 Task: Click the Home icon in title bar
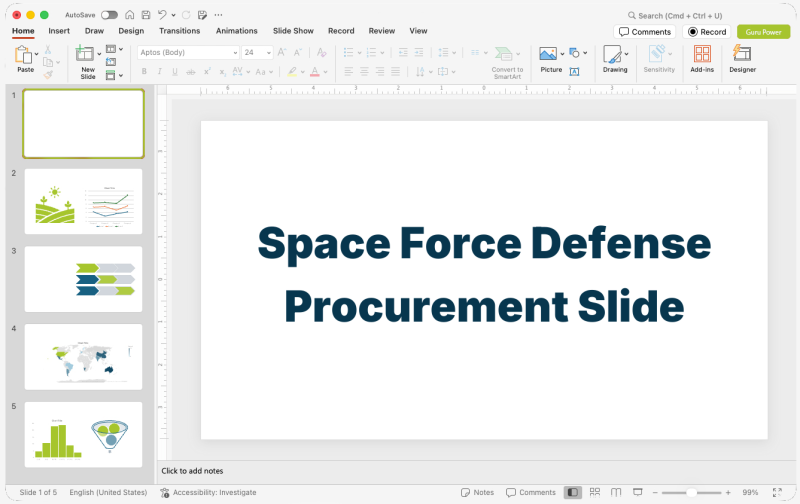[x=130, y=15]
